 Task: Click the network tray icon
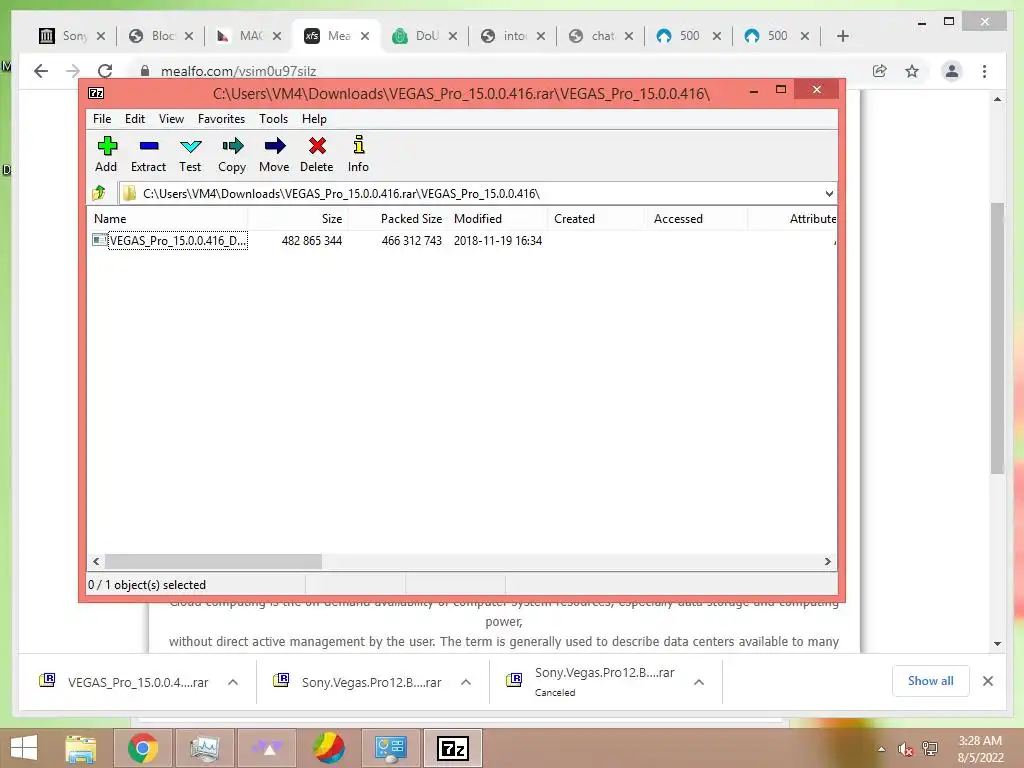tap(930, 749)
